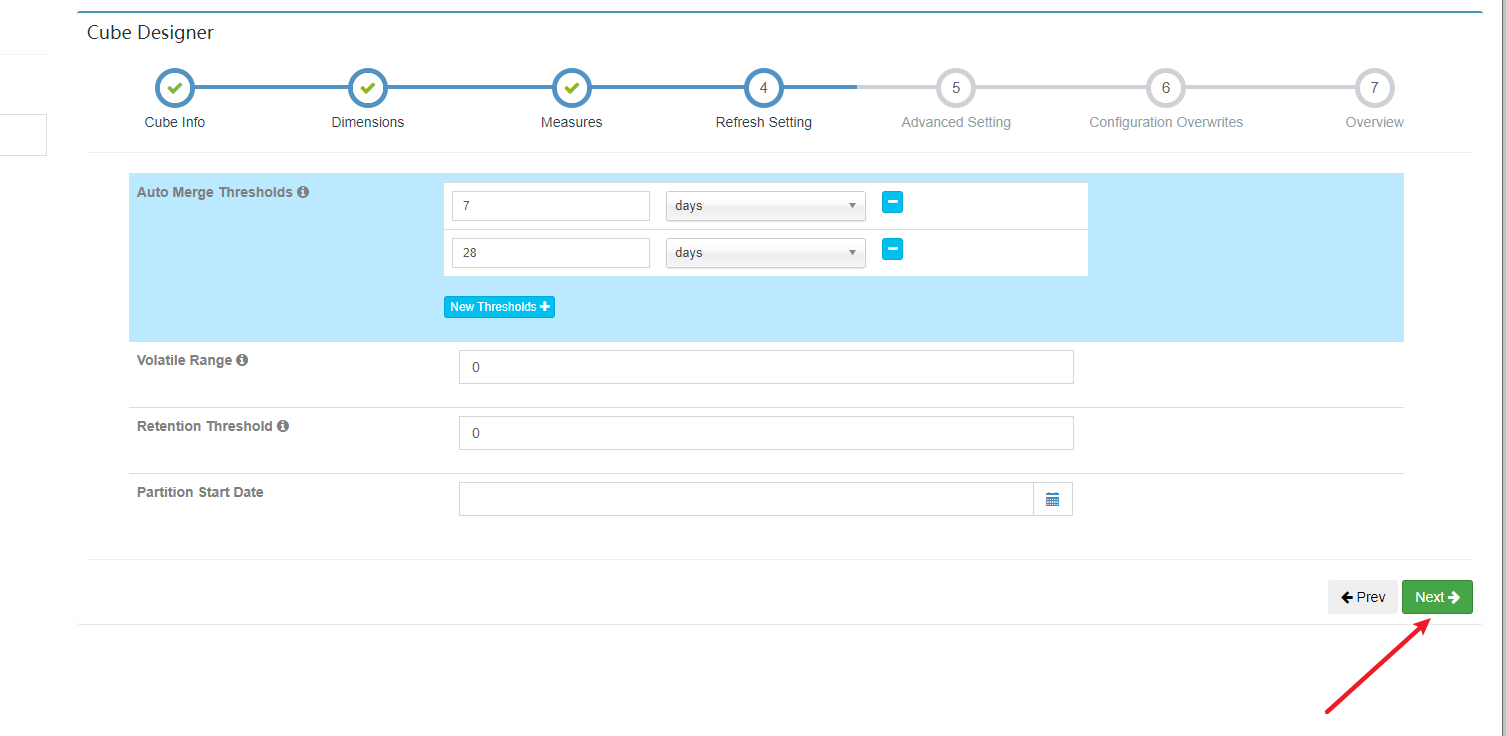Click the Cube Designer heading
Image resolution: width=1507 pixels, height=736 pixels.
click(150, 33)
